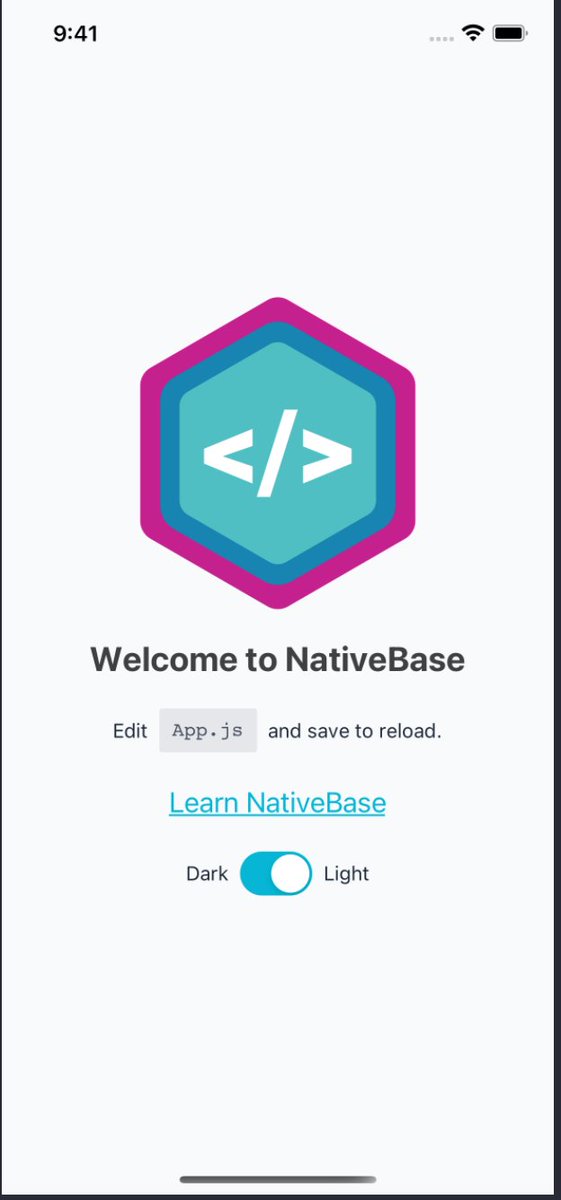Image resolution: width=561 pixels, height=1200 pixels.
Task: Tap the 9:41 clock in status bar
Action: 75,33
